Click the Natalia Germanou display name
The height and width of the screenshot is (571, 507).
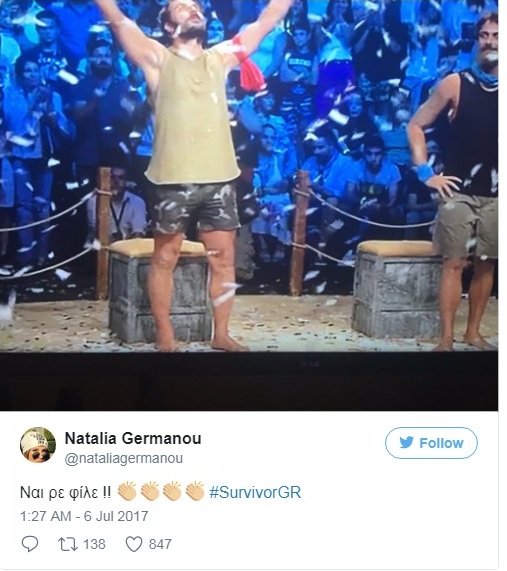click(133, 438)
